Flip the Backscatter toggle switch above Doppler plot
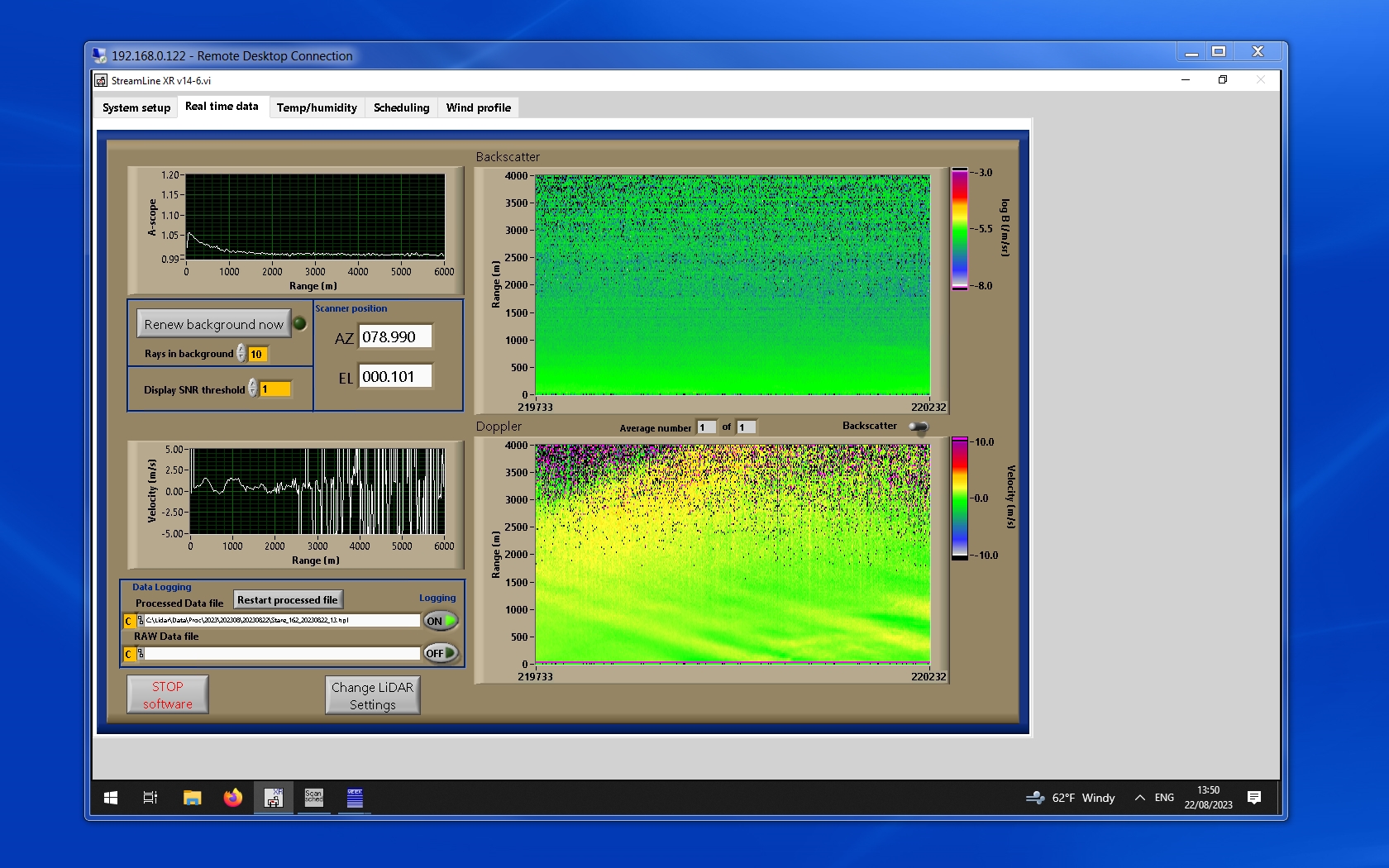Image resolution: width=1389 pixels, height=868 pixels. [918, 427]
